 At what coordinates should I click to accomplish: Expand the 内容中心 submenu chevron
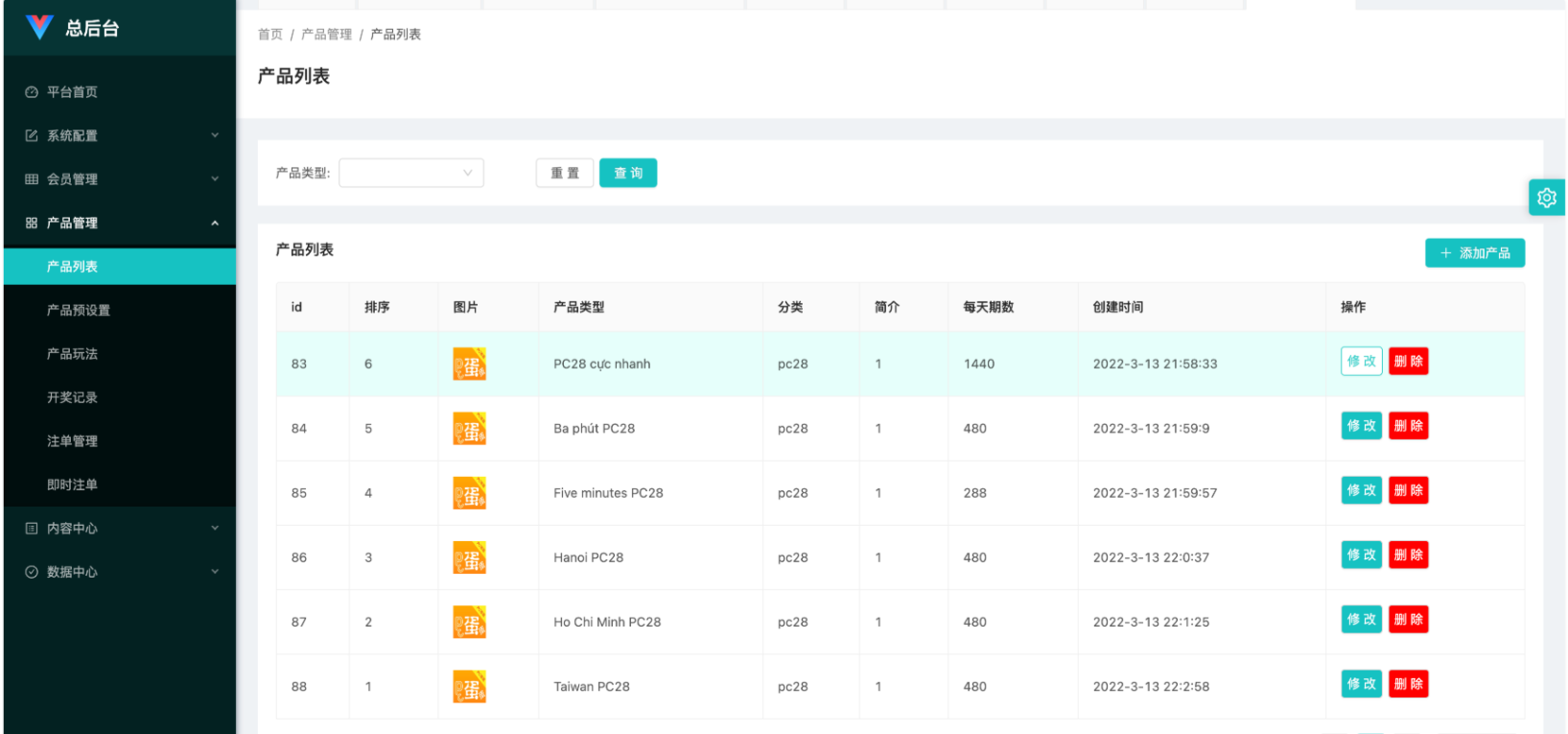(x=215, y=529)
